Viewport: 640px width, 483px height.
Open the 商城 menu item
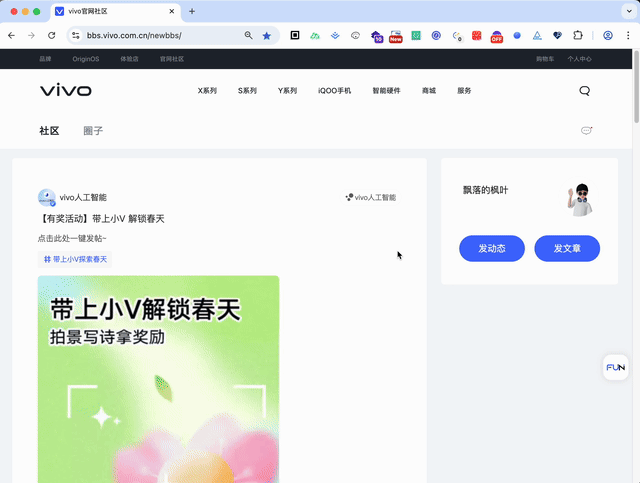429,91
